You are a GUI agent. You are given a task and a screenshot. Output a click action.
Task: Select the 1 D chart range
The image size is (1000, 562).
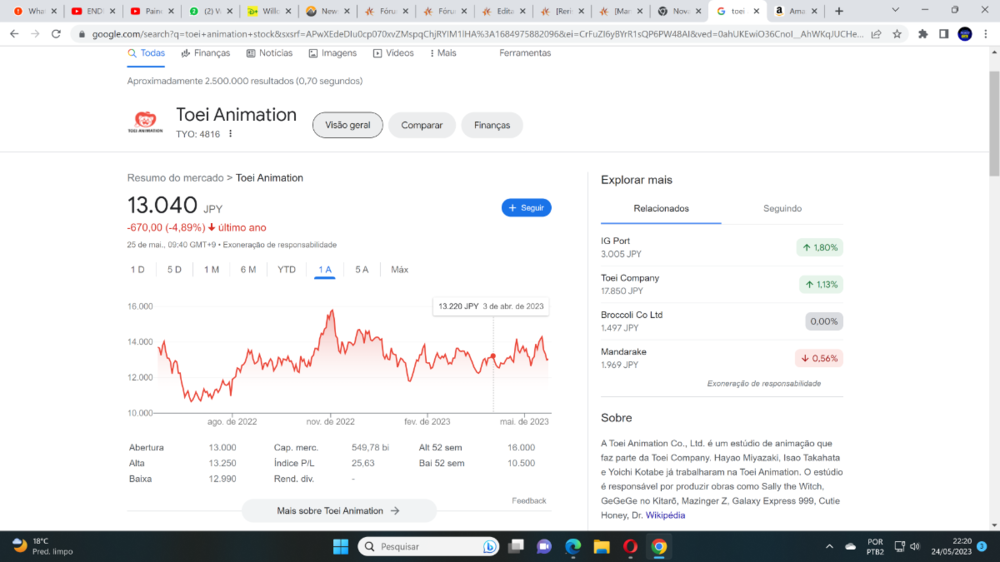point(137,270)
